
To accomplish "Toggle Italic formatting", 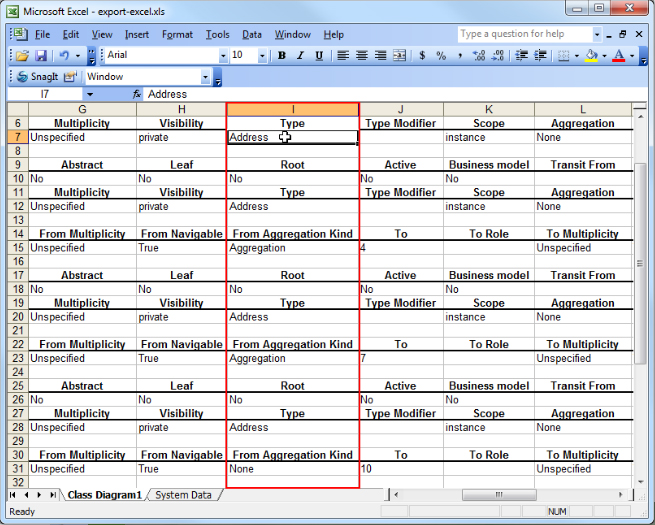I will pos(300,56).
